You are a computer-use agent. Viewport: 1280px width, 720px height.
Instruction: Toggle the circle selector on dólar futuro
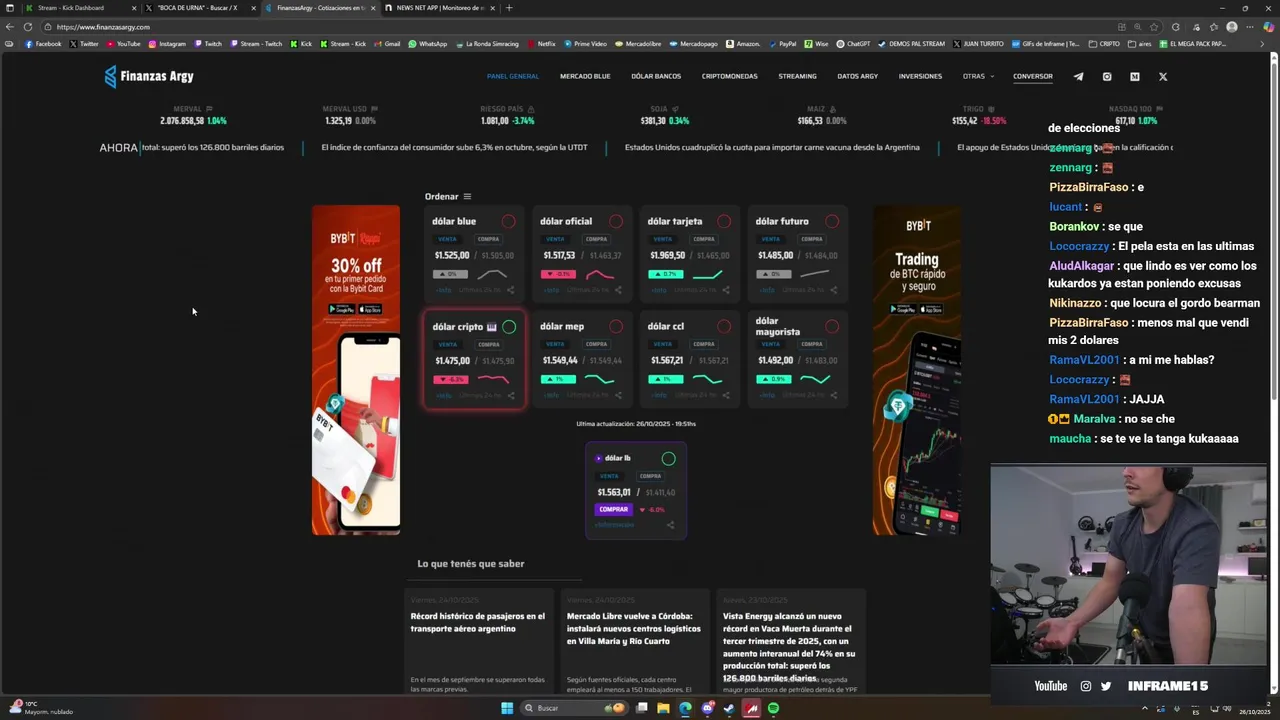[832, 221]
